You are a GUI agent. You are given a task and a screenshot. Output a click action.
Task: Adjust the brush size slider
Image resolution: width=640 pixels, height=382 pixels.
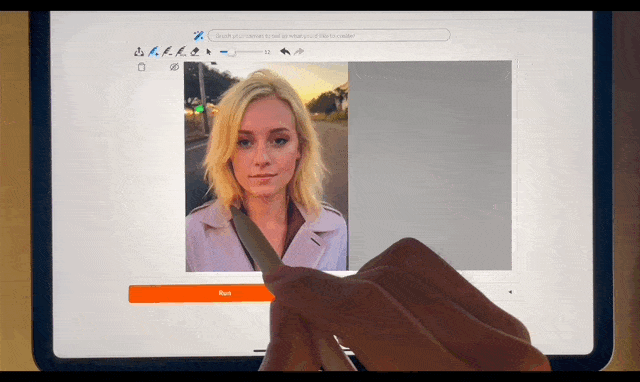click(241, 52)
